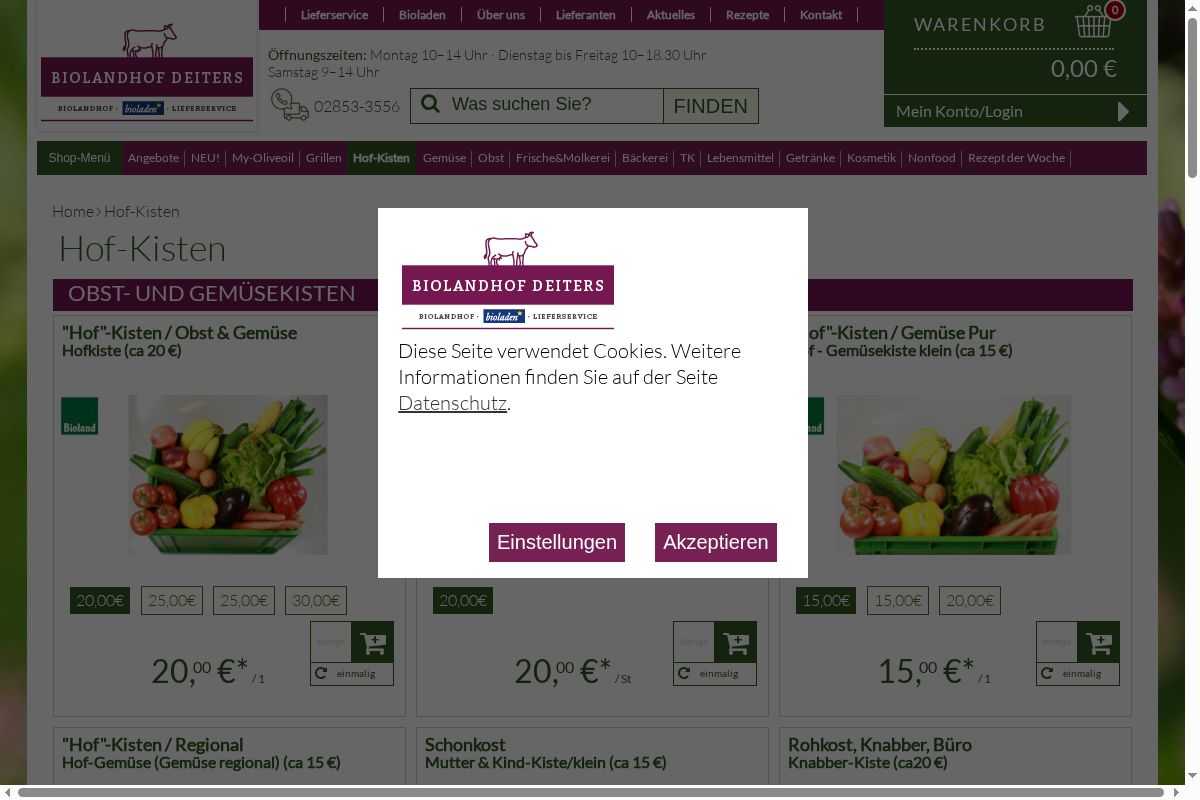Click the magnifier icon in the search field

point(430,105)
